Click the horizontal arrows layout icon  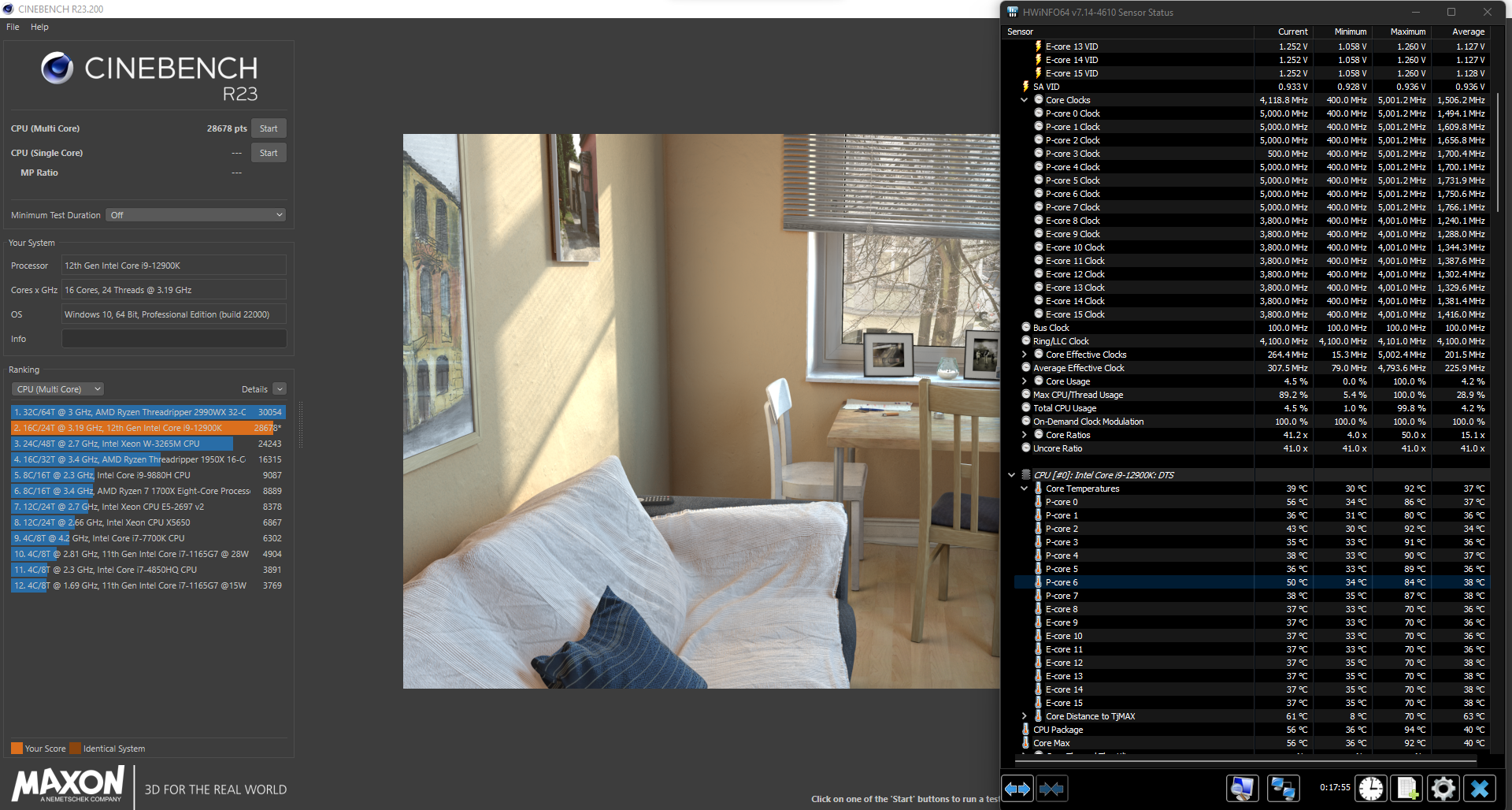[1017, 788]
